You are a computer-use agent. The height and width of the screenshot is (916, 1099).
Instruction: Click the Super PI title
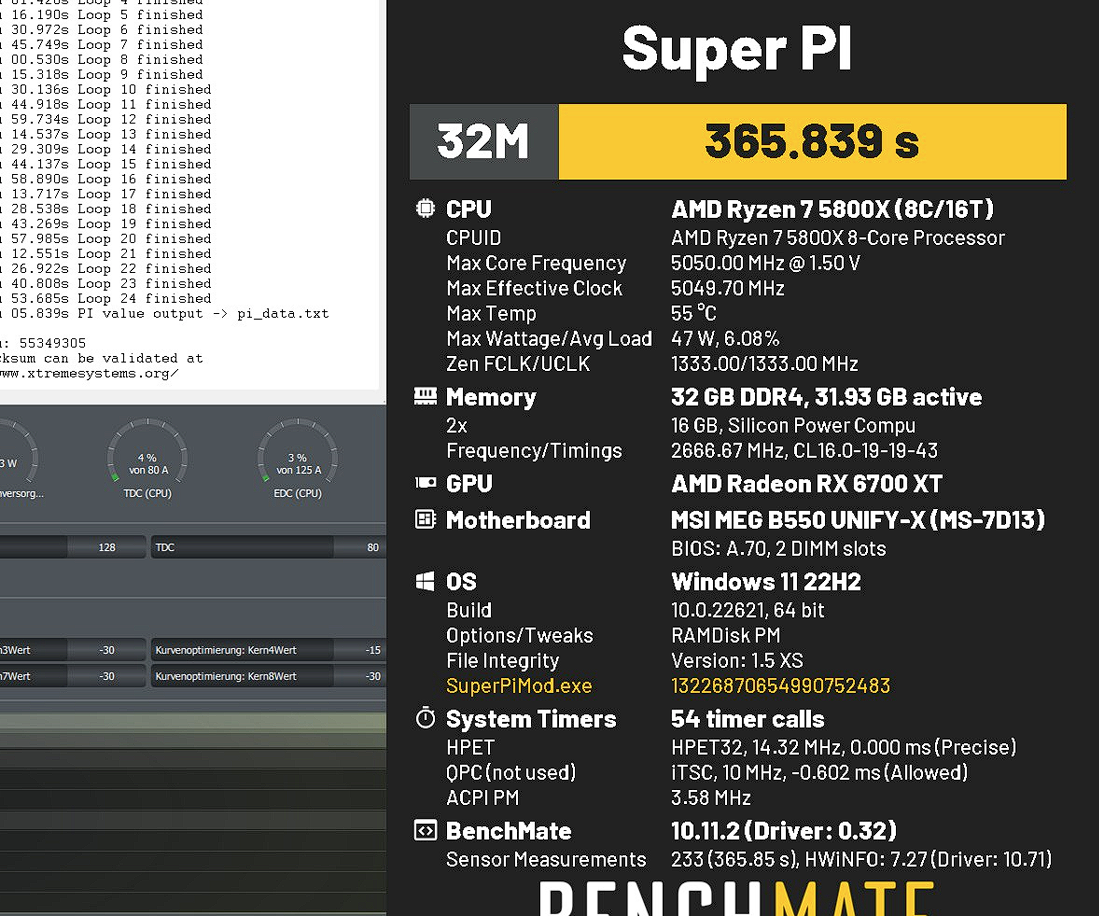[737, 49]
